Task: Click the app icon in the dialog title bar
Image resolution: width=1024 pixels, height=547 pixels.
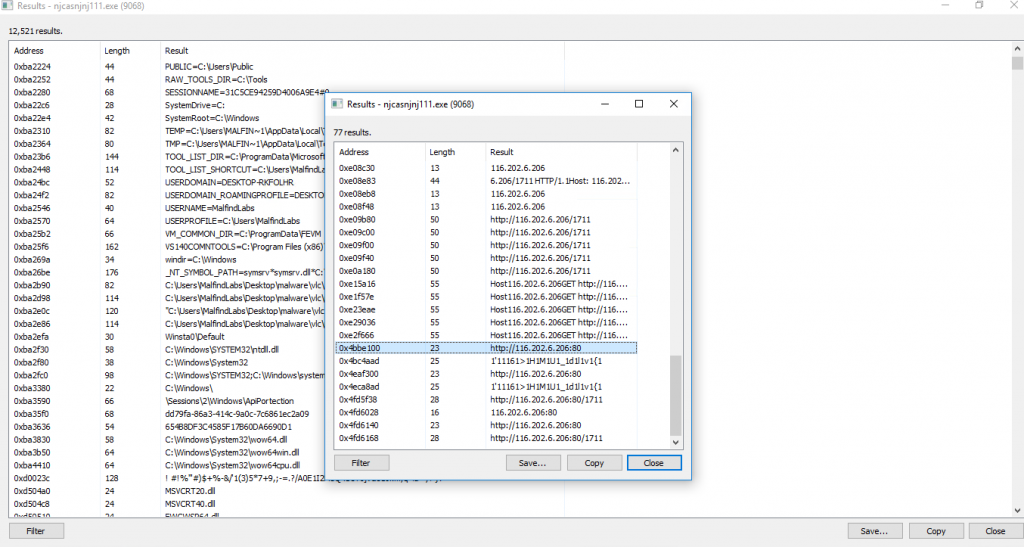Action: pyautogui.click(x=336, y=104)
